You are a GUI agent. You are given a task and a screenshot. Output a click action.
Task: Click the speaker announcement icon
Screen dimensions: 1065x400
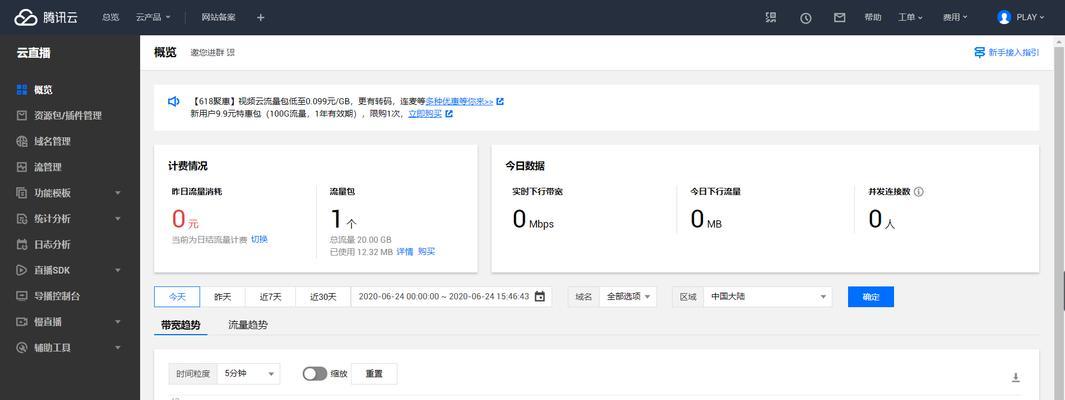click(x=174, y=101)
